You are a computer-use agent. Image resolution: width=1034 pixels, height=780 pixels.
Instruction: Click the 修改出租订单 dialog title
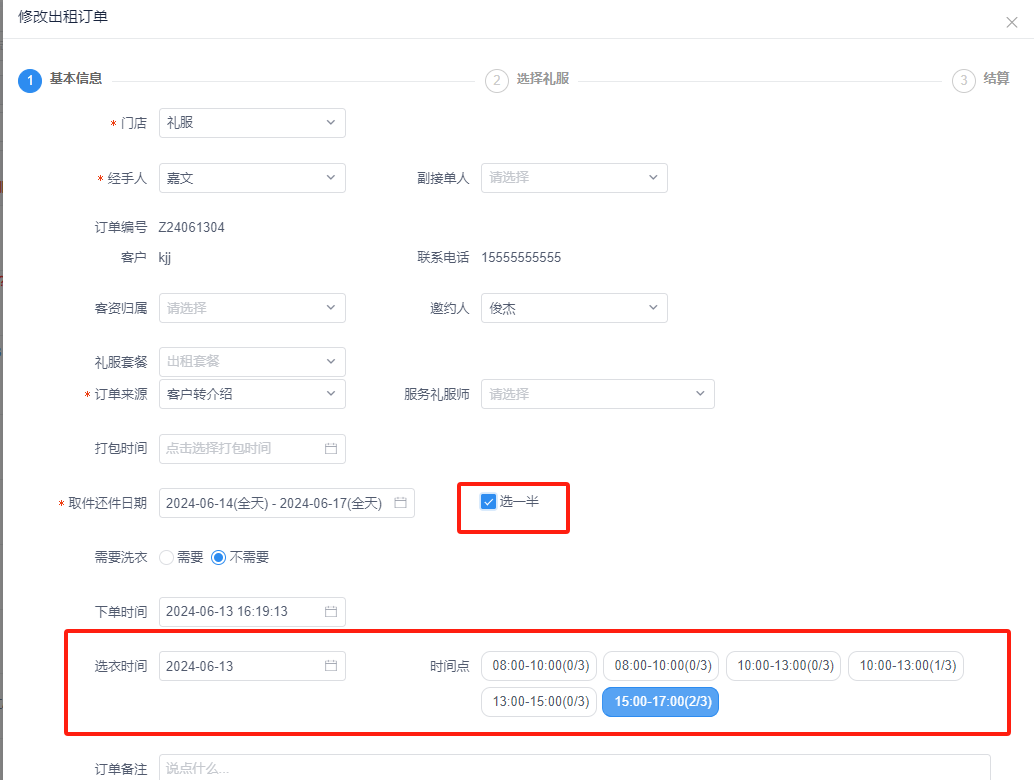coord(63,16)
